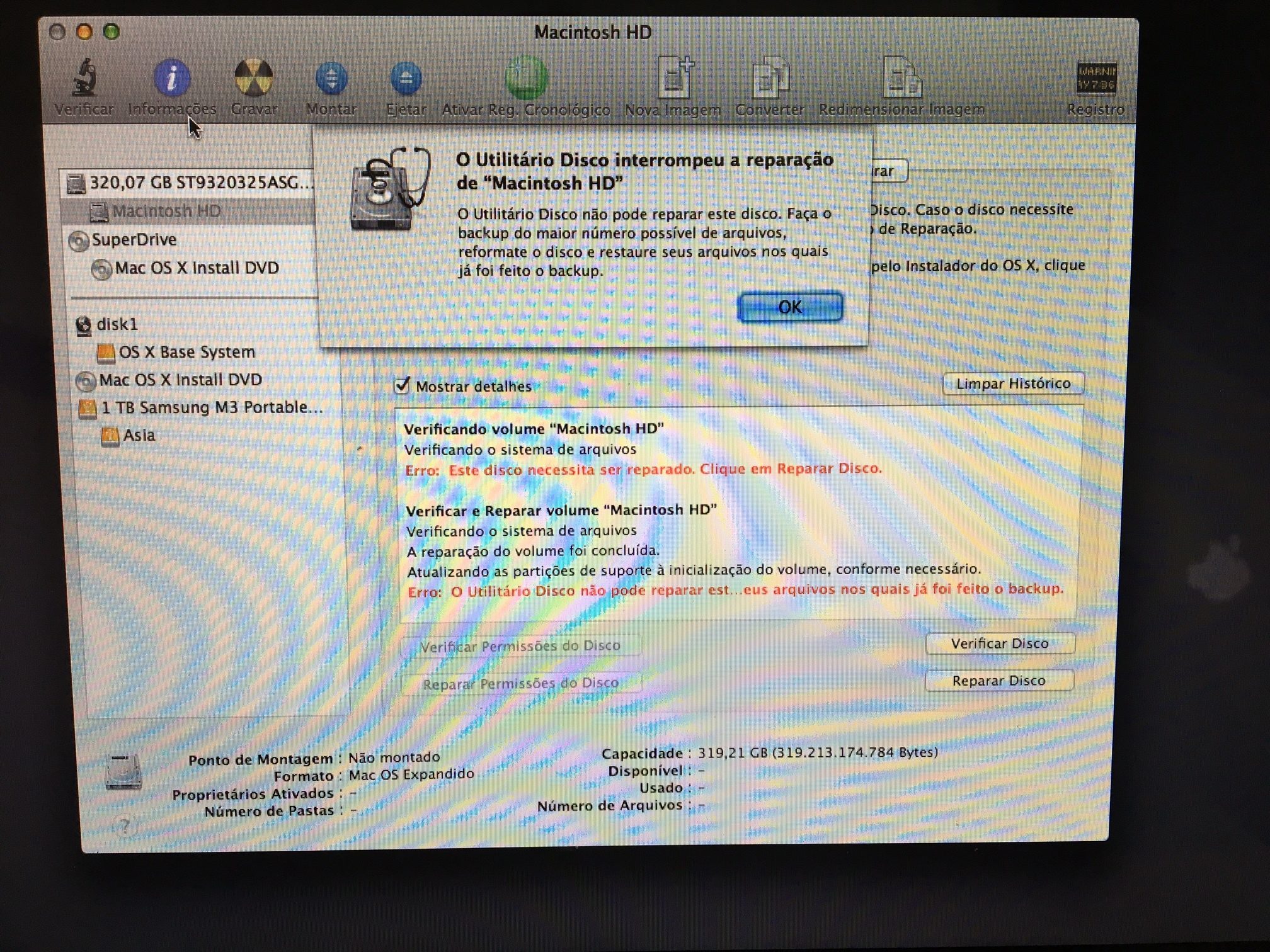Click the Erro: O Utilitário Disco não pode reparar line
The width and height of the screenshot is (1270, 952).
[735, 590]
